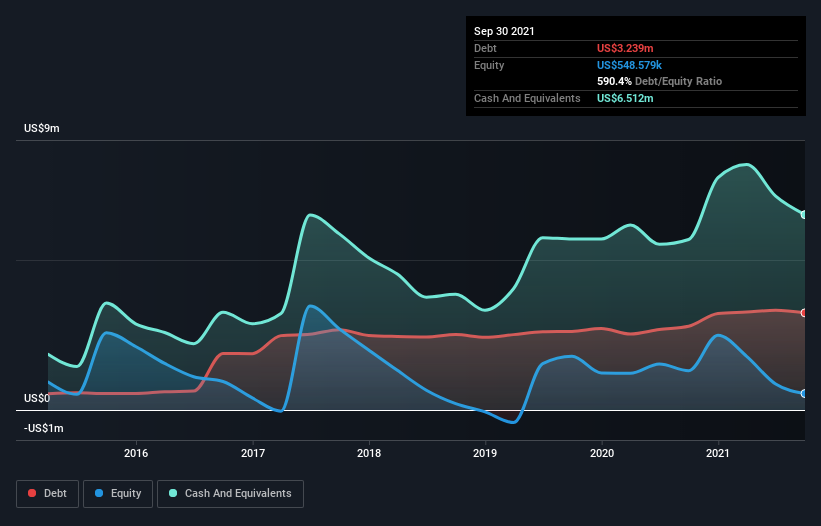
Task: Click the -US$1m y-axis label
Action: point(44,429)
